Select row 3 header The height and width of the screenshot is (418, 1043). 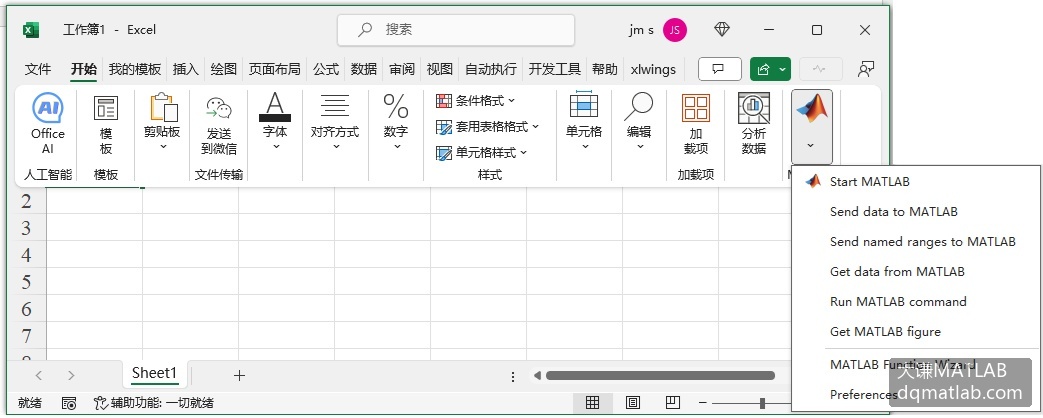(27, 228)
